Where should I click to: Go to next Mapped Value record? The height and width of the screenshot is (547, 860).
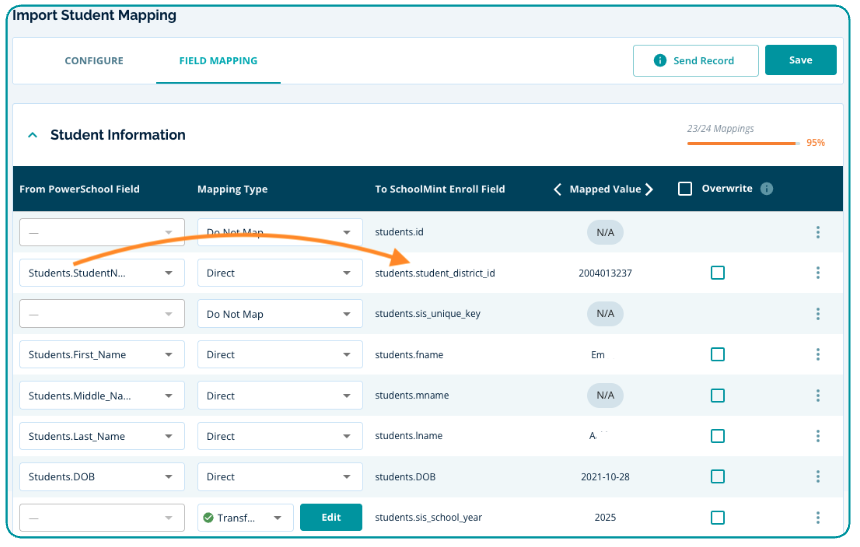[x=649, y=189]
